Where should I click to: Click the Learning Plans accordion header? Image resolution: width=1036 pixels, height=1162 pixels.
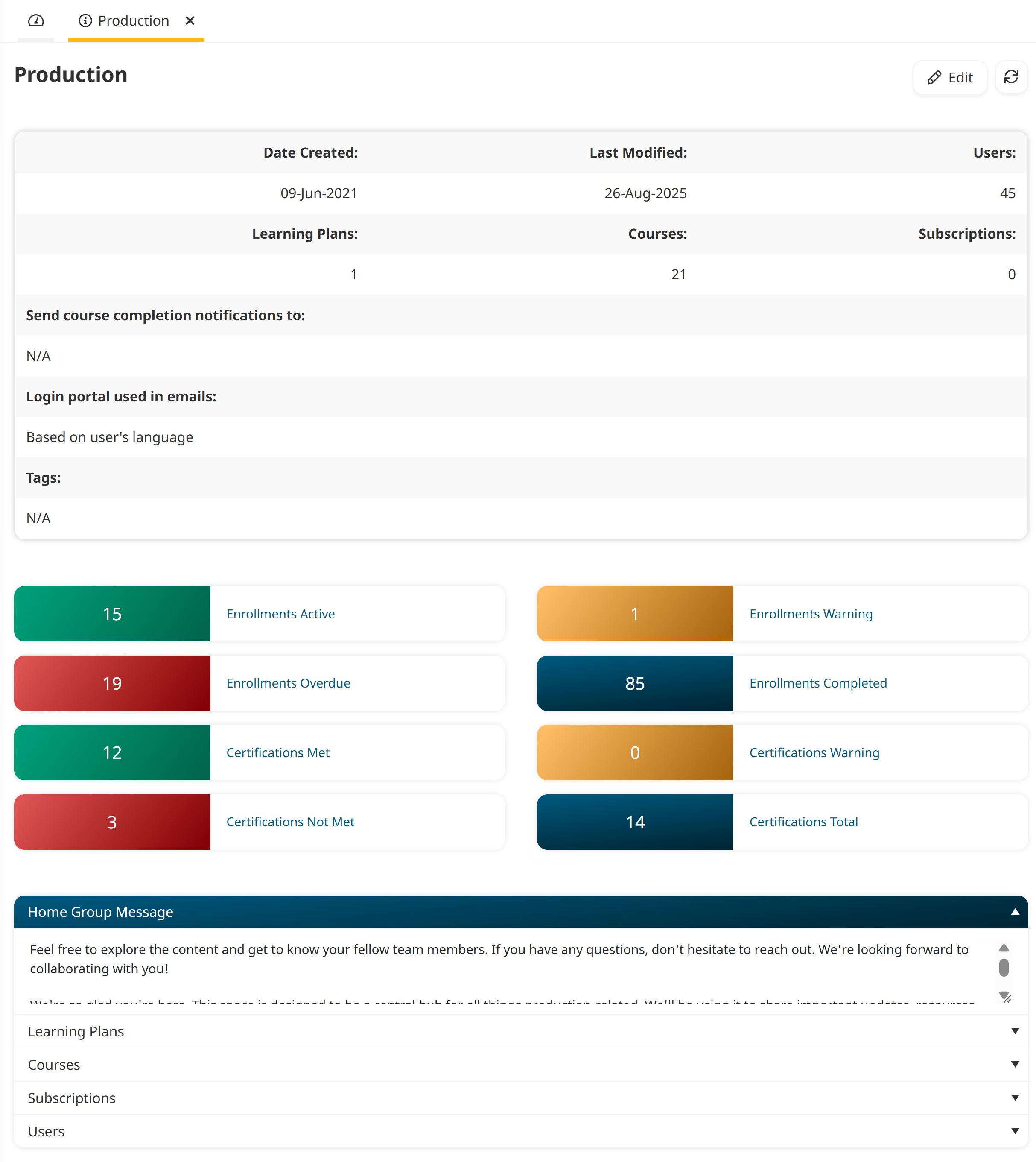point(521,1031)
